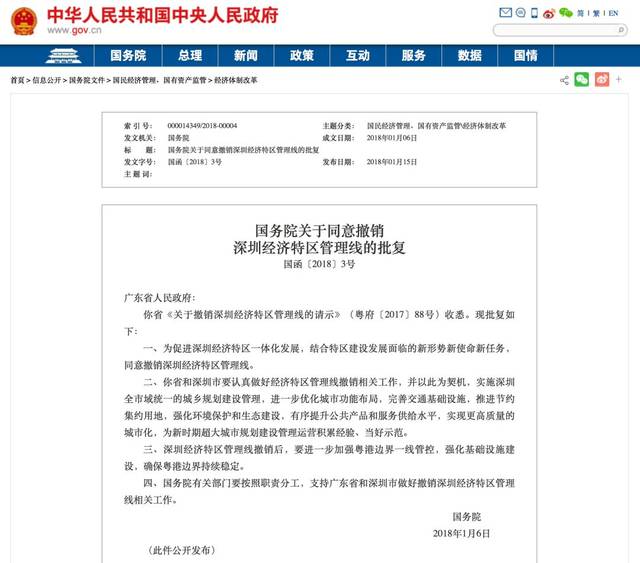Share this page via green WeChat button

(x=582, y=79)
